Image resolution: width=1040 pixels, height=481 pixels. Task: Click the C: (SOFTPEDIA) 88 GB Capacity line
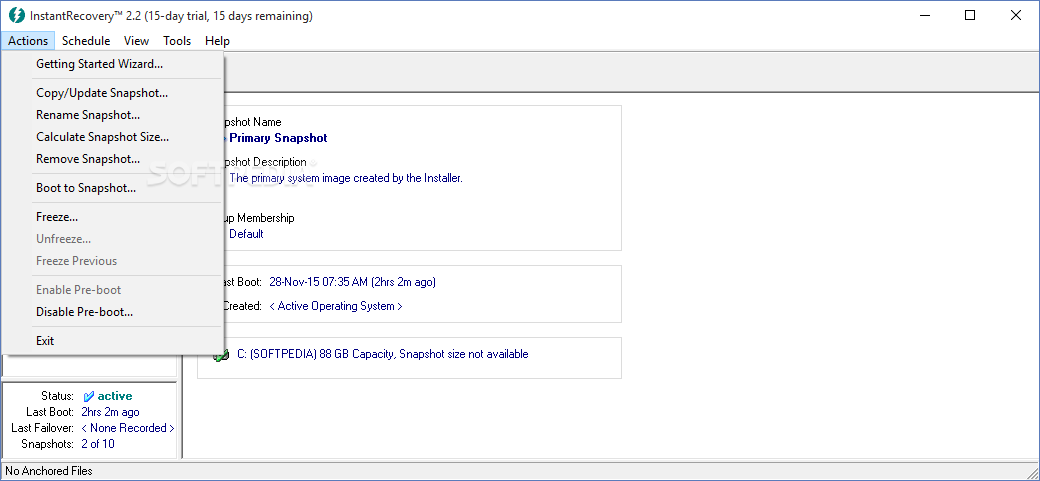[x=383, y=354]
